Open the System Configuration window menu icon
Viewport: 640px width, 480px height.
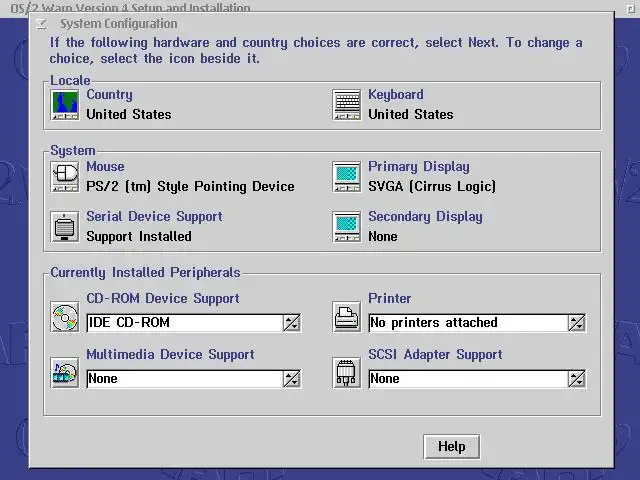[42, 24]
